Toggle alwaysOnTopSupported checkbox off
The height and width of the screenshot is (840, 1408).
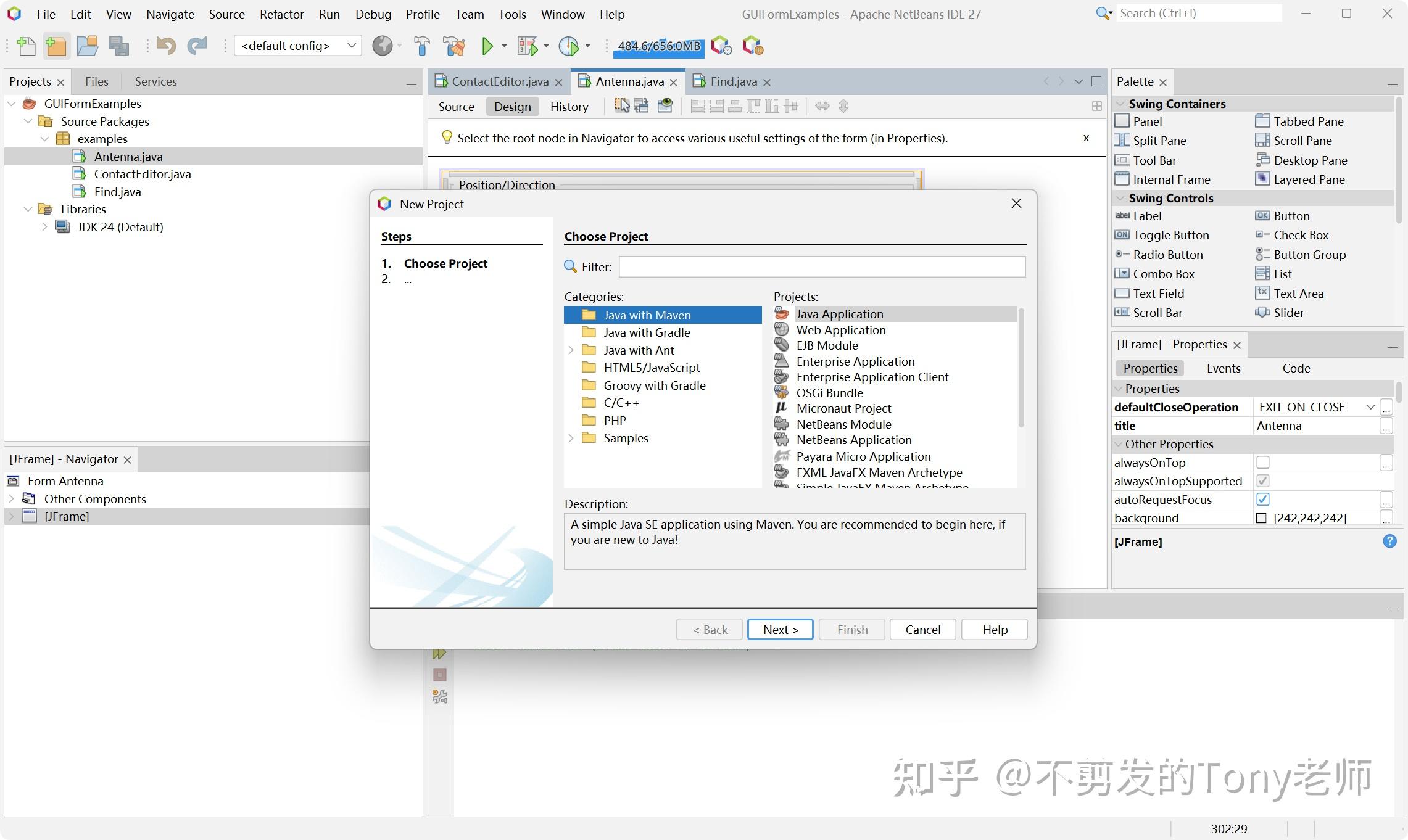click(x=1264, y=481)
